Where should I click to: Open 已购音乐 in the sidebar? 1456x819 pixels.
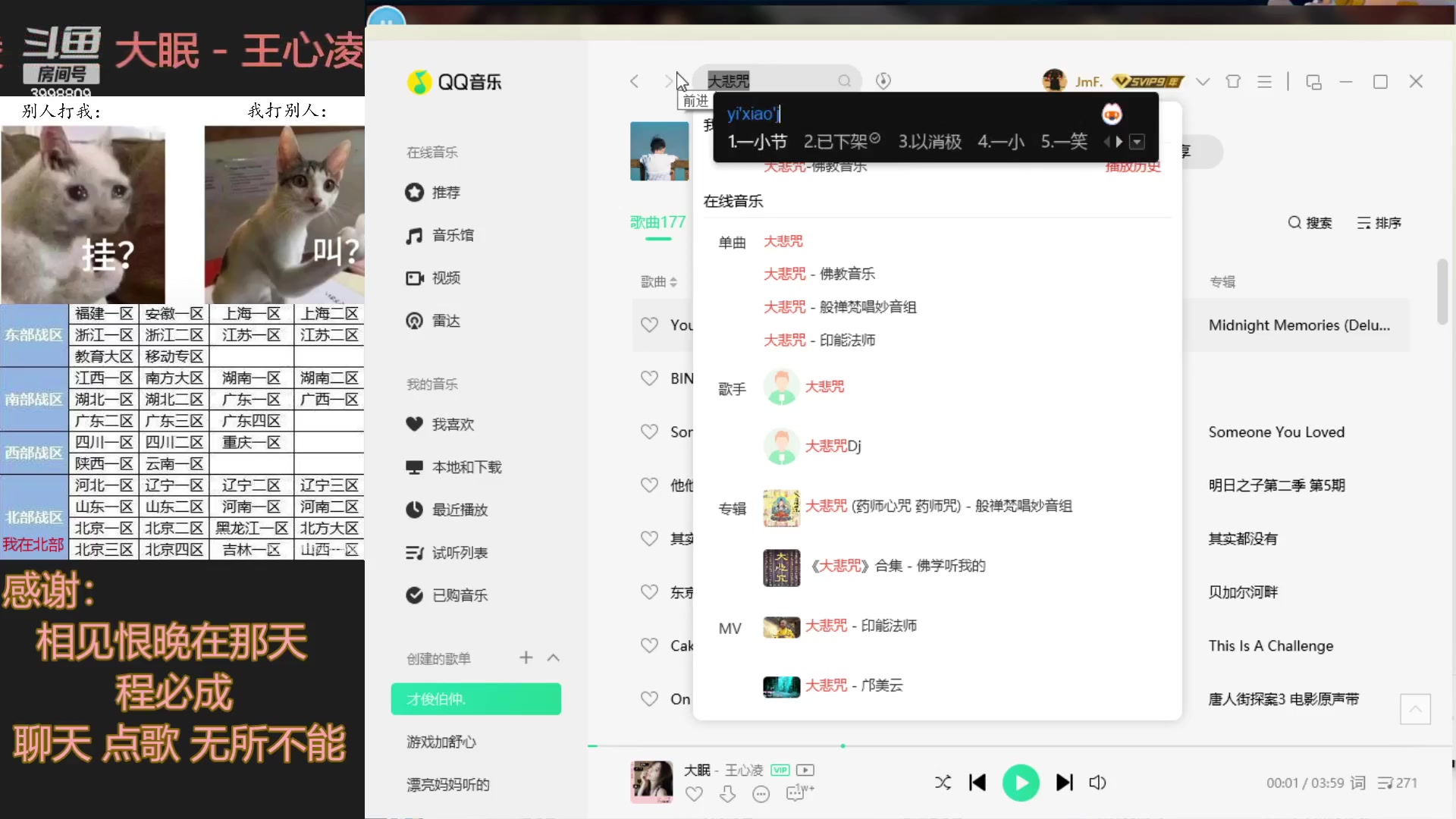pos(447,595)
